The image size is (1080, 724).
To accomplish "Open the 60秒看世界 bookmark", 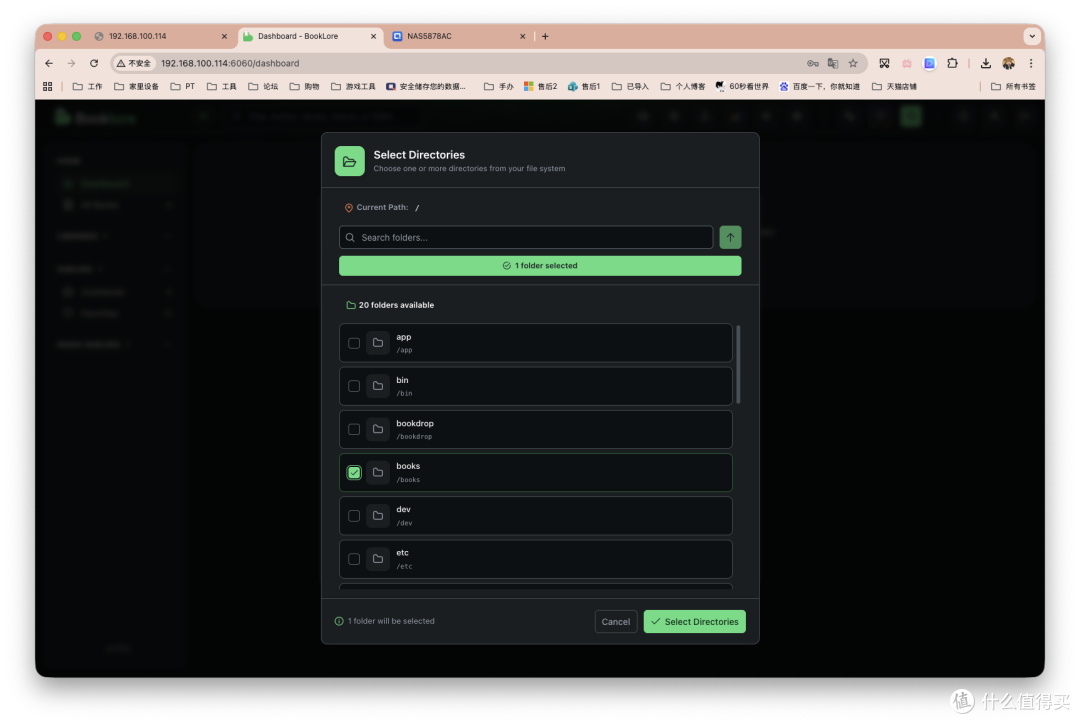I will 742,87.
